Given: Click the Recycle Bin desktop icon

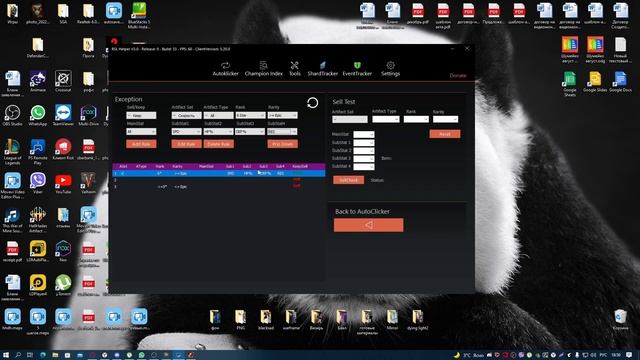Looking at the screenshot, I should (620, 319).
